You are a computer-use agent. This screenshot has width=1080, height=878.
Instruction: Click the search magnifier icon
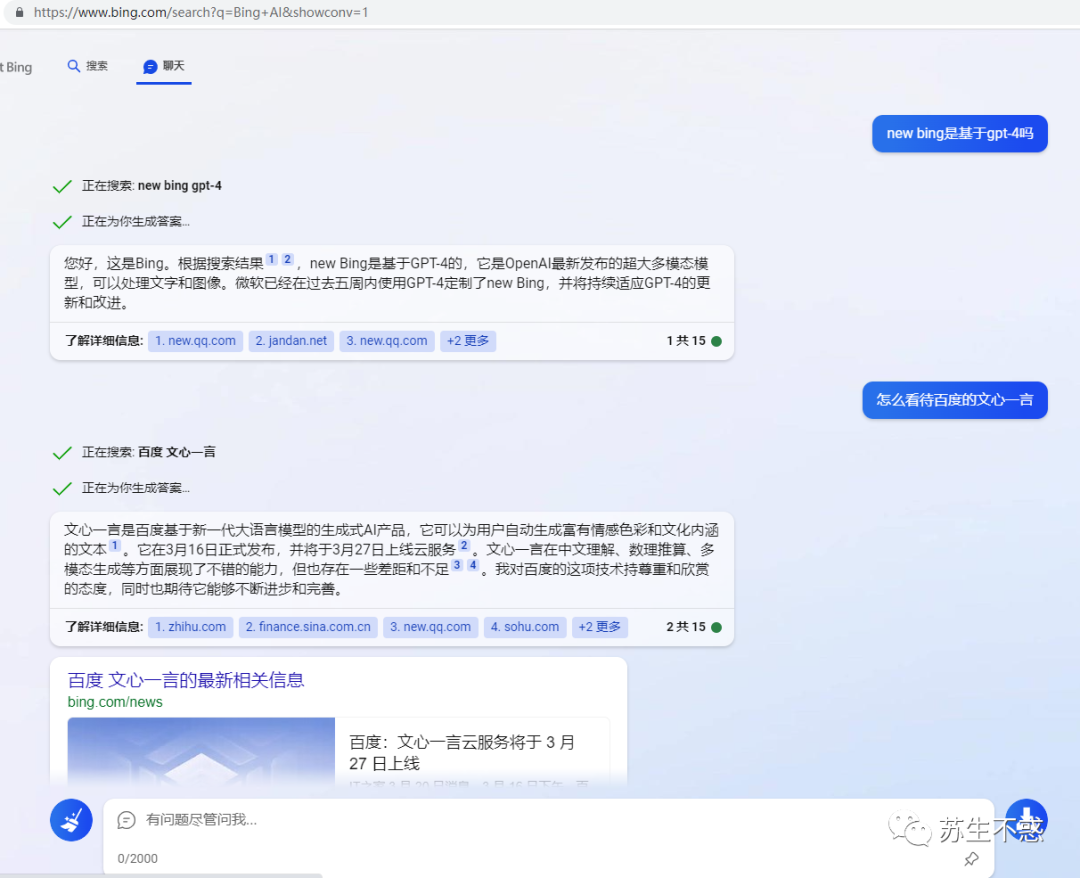pos(73,66)
